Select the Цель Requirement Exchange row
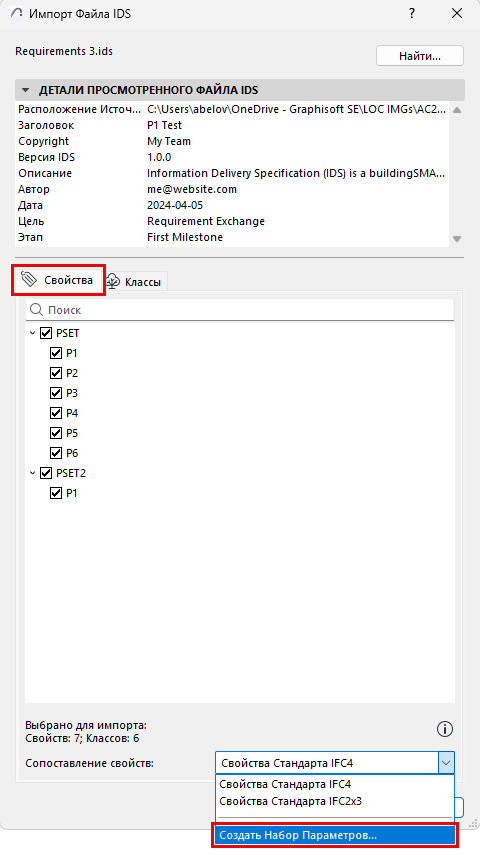Viewport: 480px width, 855px height. (232, 221)
